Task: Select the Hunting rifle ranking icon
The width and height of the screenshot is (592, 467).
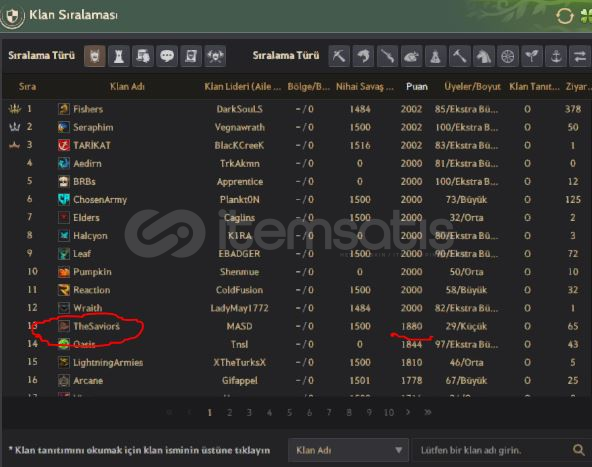Action: click(387, 56)
